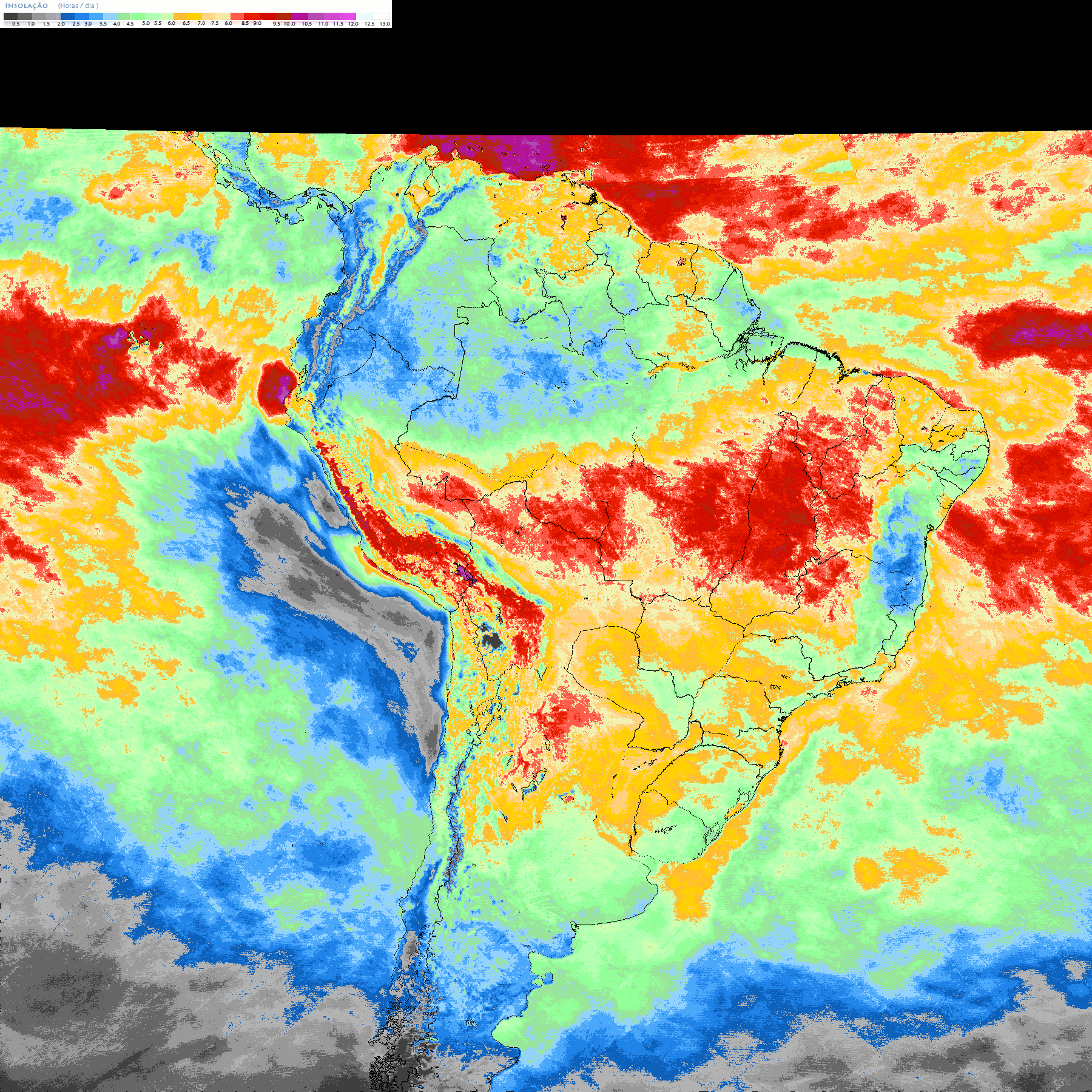Select the 8.0 legend value

(228, 23)
